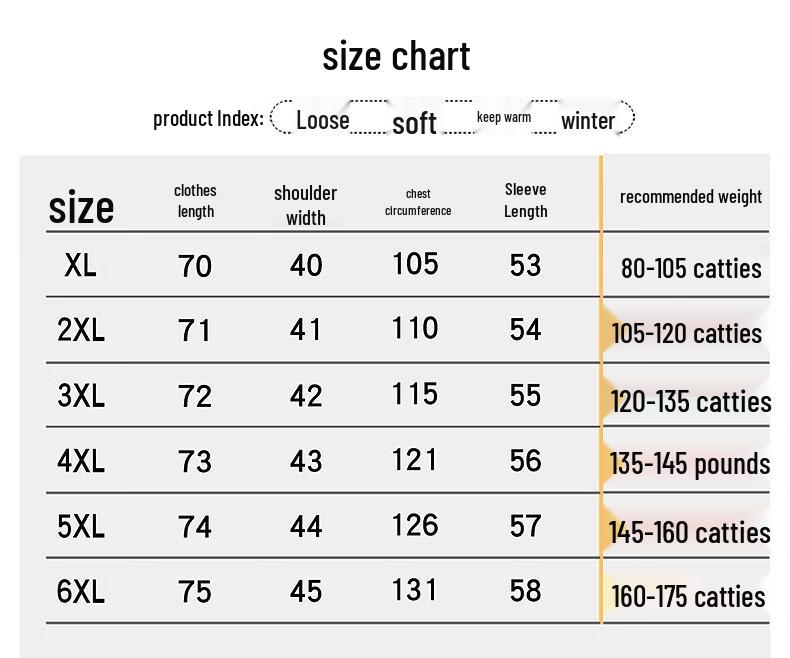Select the 5XL size row label
790x658 pixels.
pos(81,526)
